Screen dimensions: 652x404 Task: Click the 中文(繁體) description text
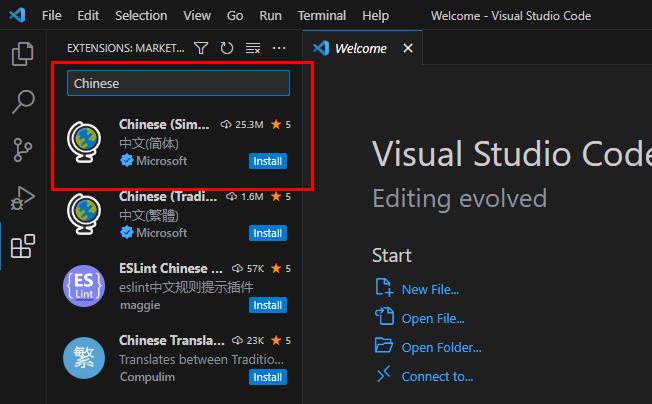click(149, 215)
